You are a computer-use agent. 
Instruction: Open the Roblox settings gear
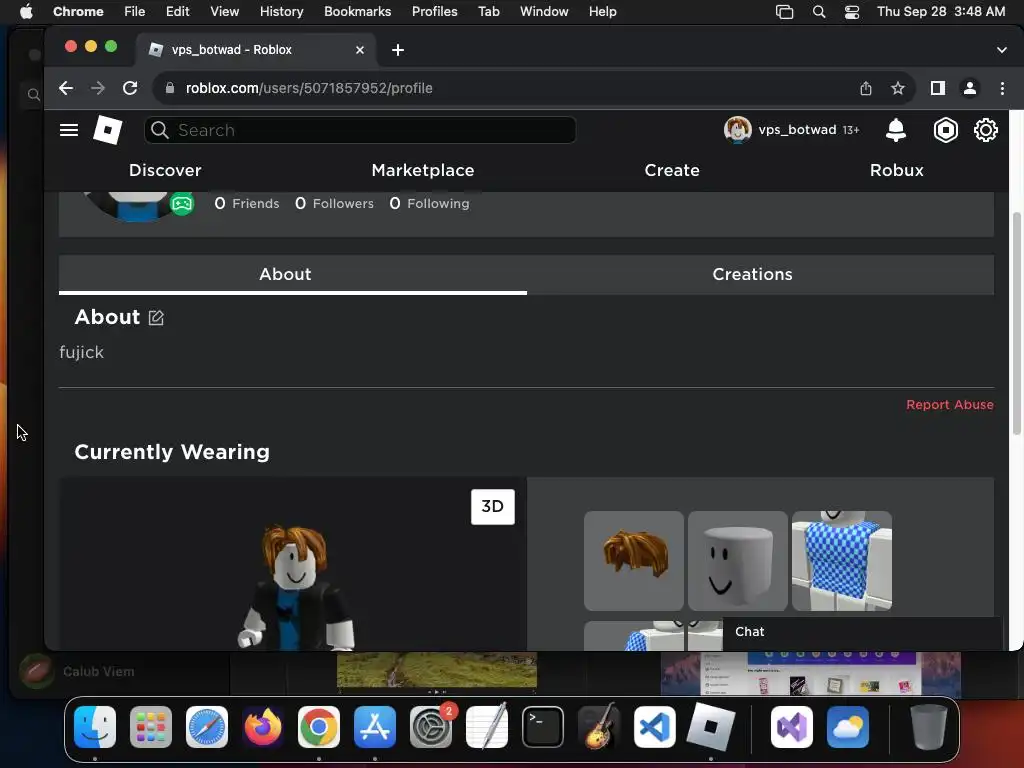(x=985, y=130)
